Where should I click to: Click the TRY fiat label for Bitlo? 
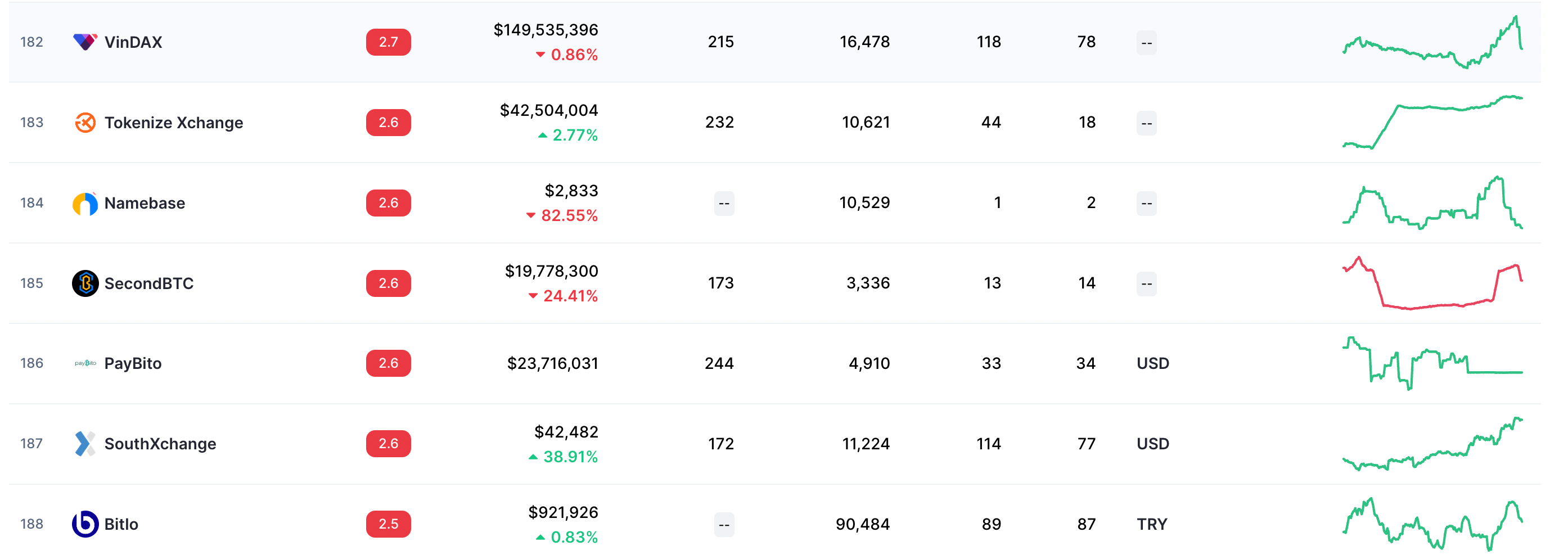1152,524
